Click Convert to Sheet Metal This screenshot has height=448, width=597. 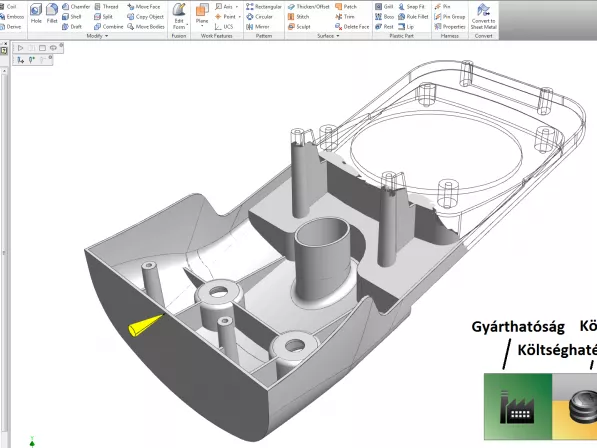pyautogui.click(x=484, y=16)
